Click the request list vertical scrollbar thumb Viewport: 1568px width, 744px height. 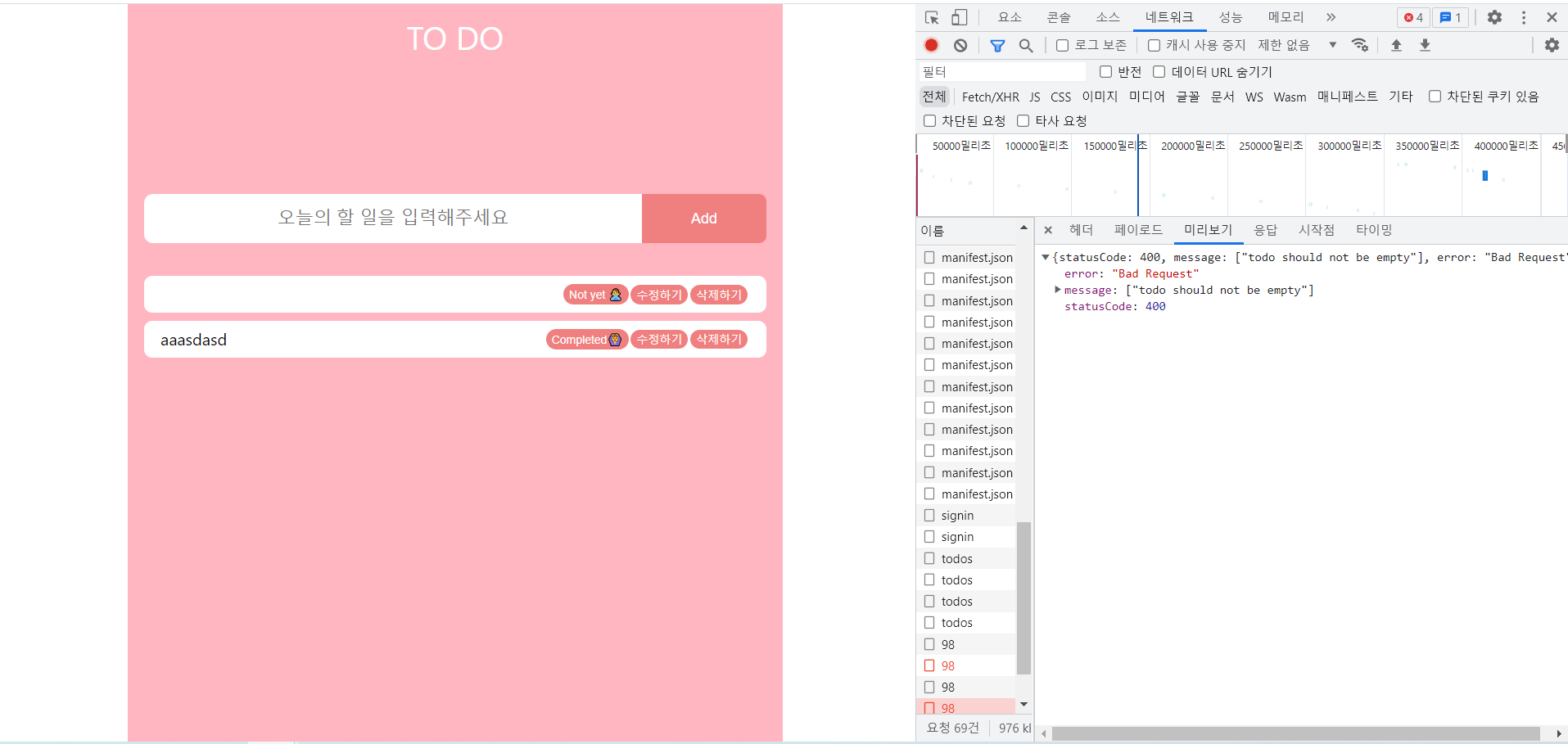coord(1023,597)
